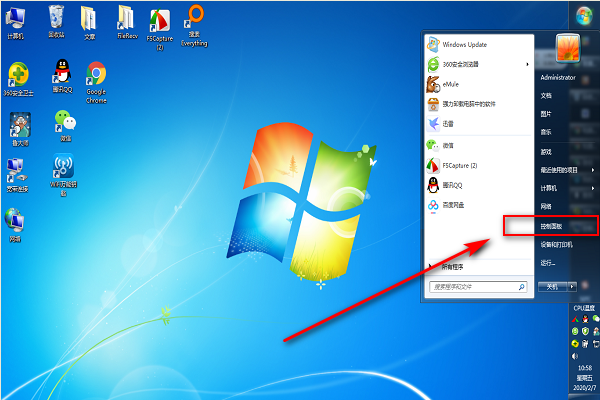Open the 鲁大师 desktop shortcut

(20, 129)
